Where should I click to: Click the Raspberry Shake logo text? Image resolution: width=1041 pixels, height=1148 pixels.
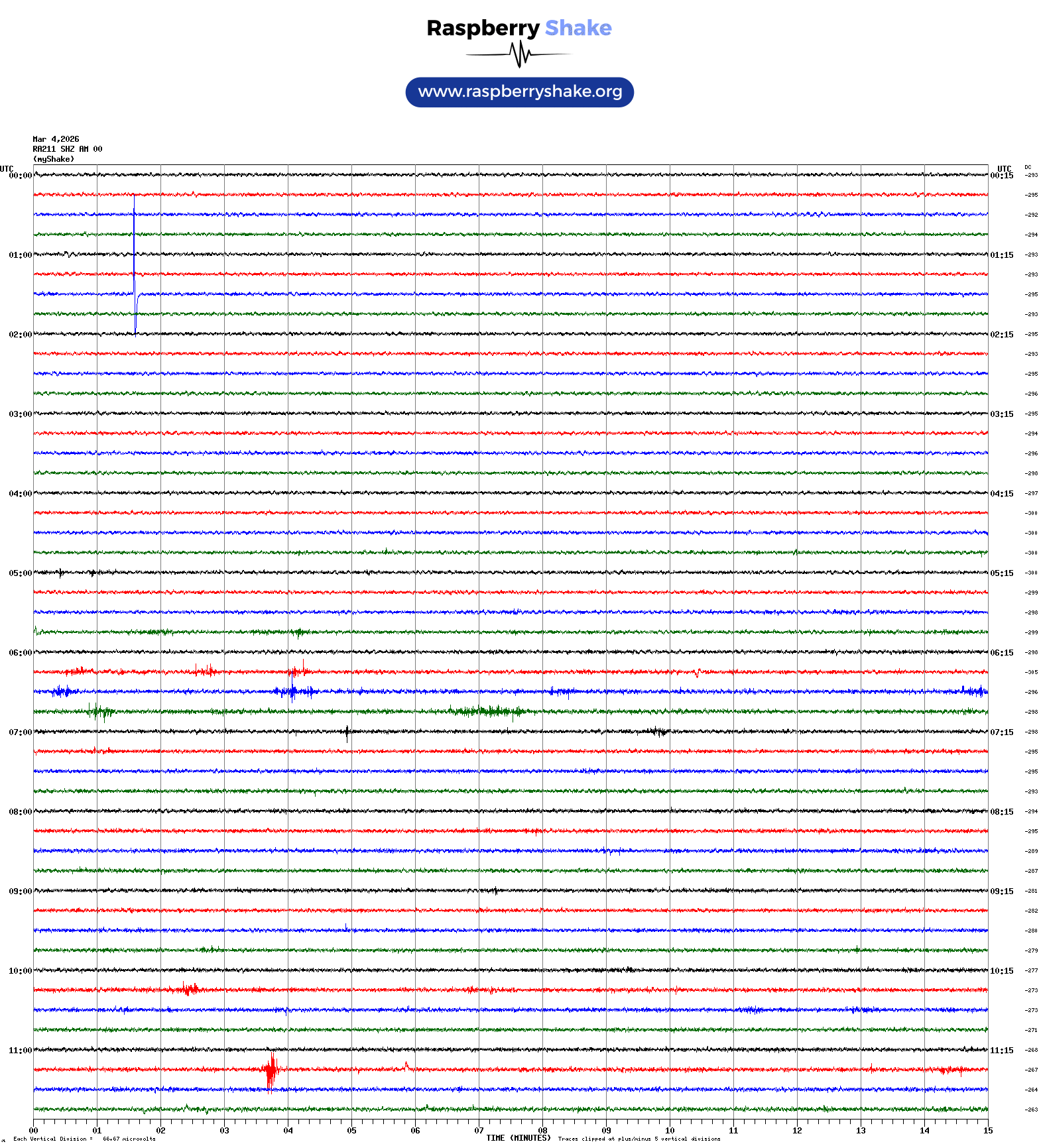(x=519, y=28)
